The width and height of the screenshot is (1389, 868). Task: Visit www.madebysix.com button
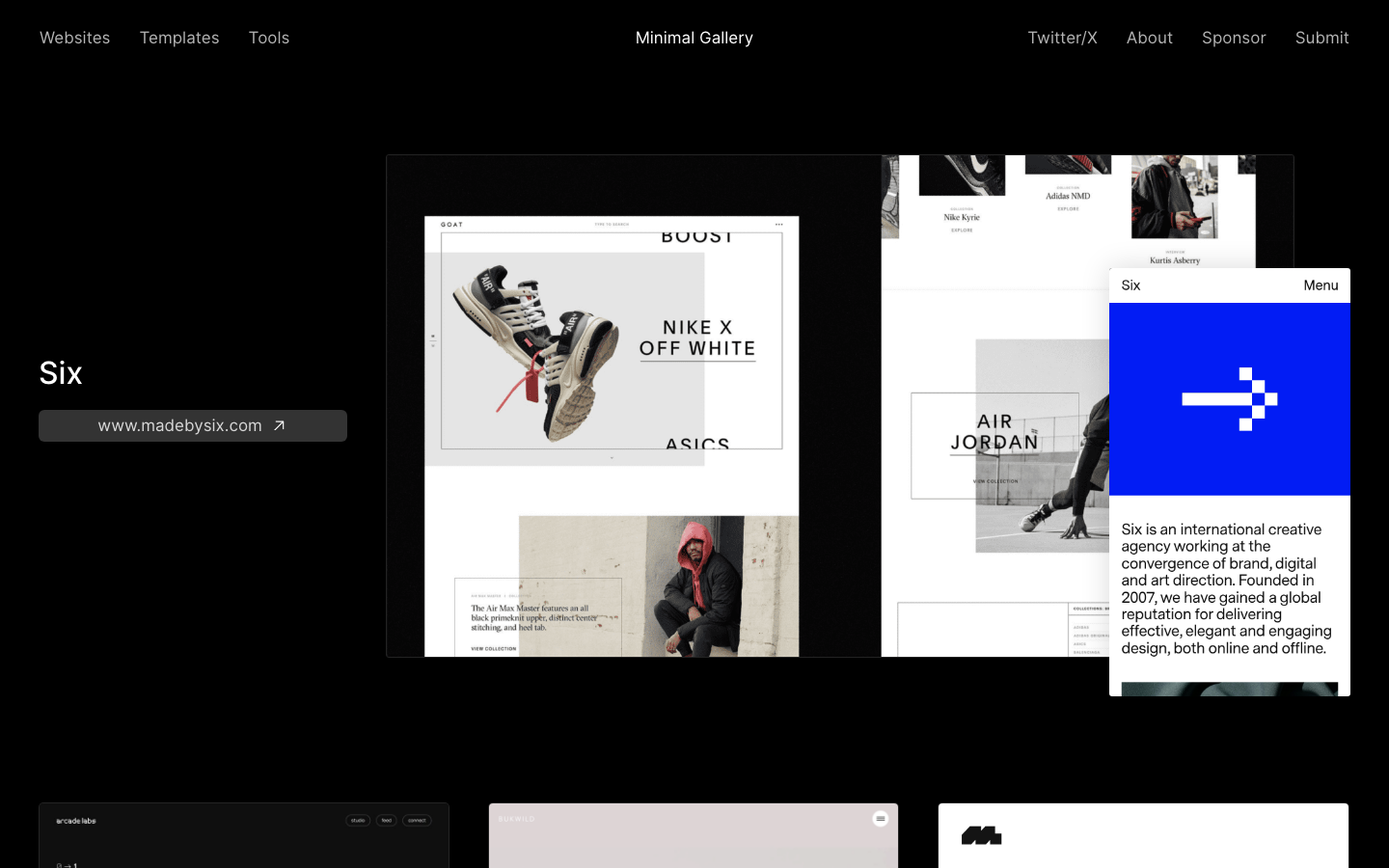coord(193,425)
